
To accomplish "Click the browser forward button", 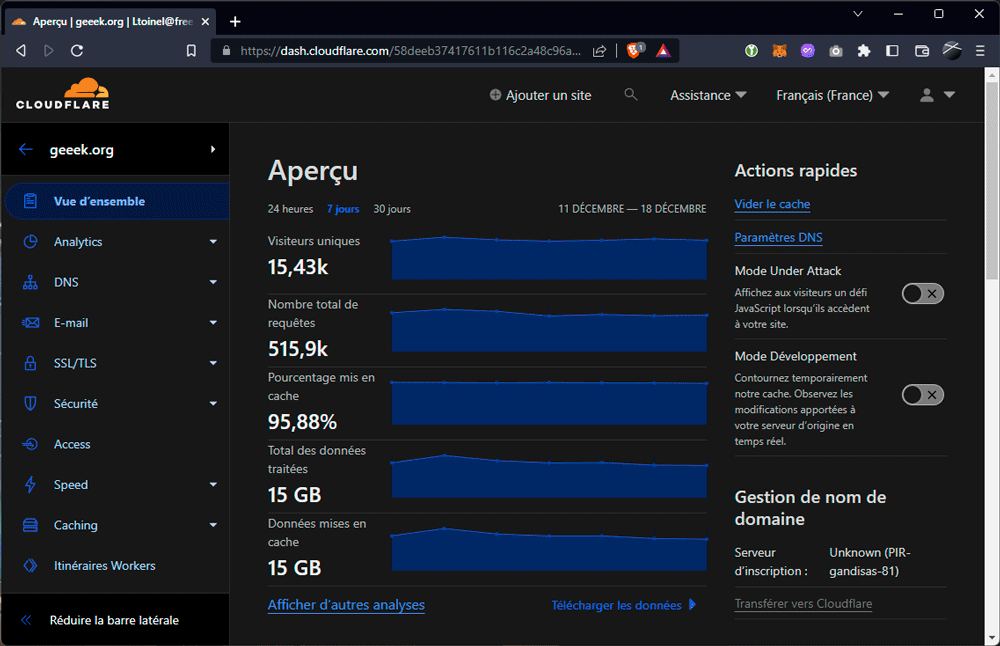I will 48,50.
